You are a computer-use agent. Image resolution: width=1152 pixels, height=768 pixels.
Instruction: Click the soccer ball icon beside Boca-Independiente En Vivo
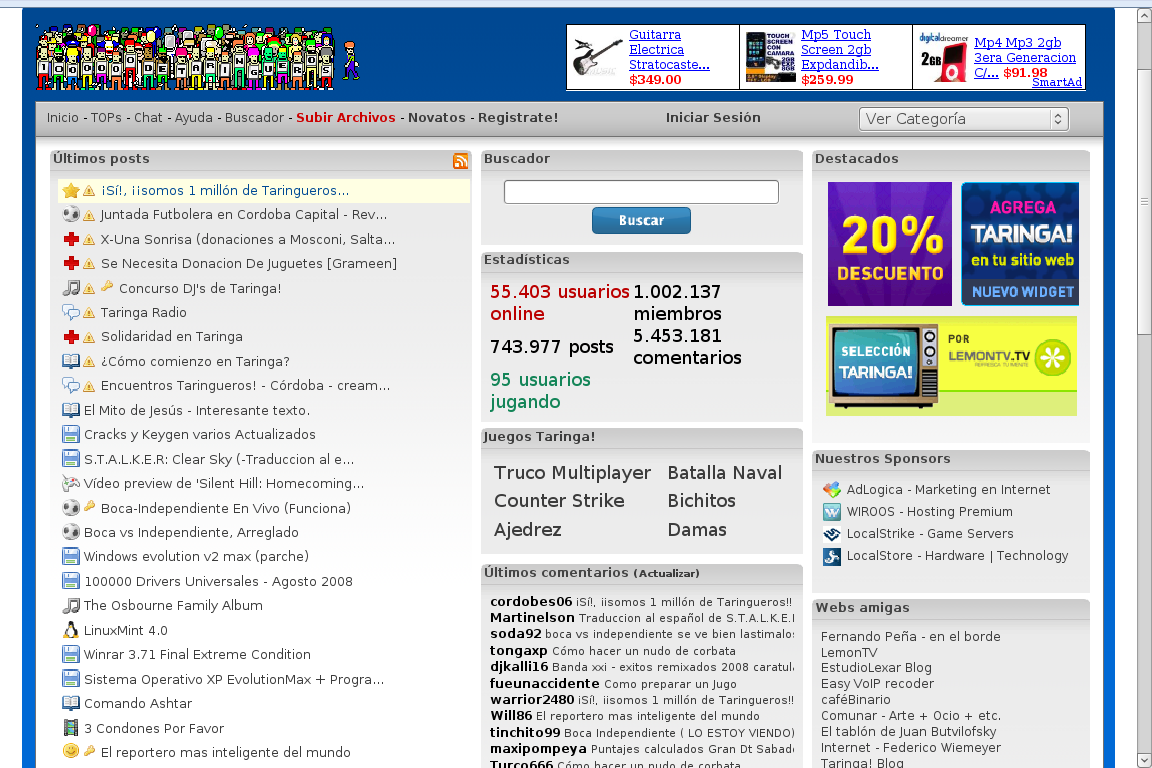[71, 508]
